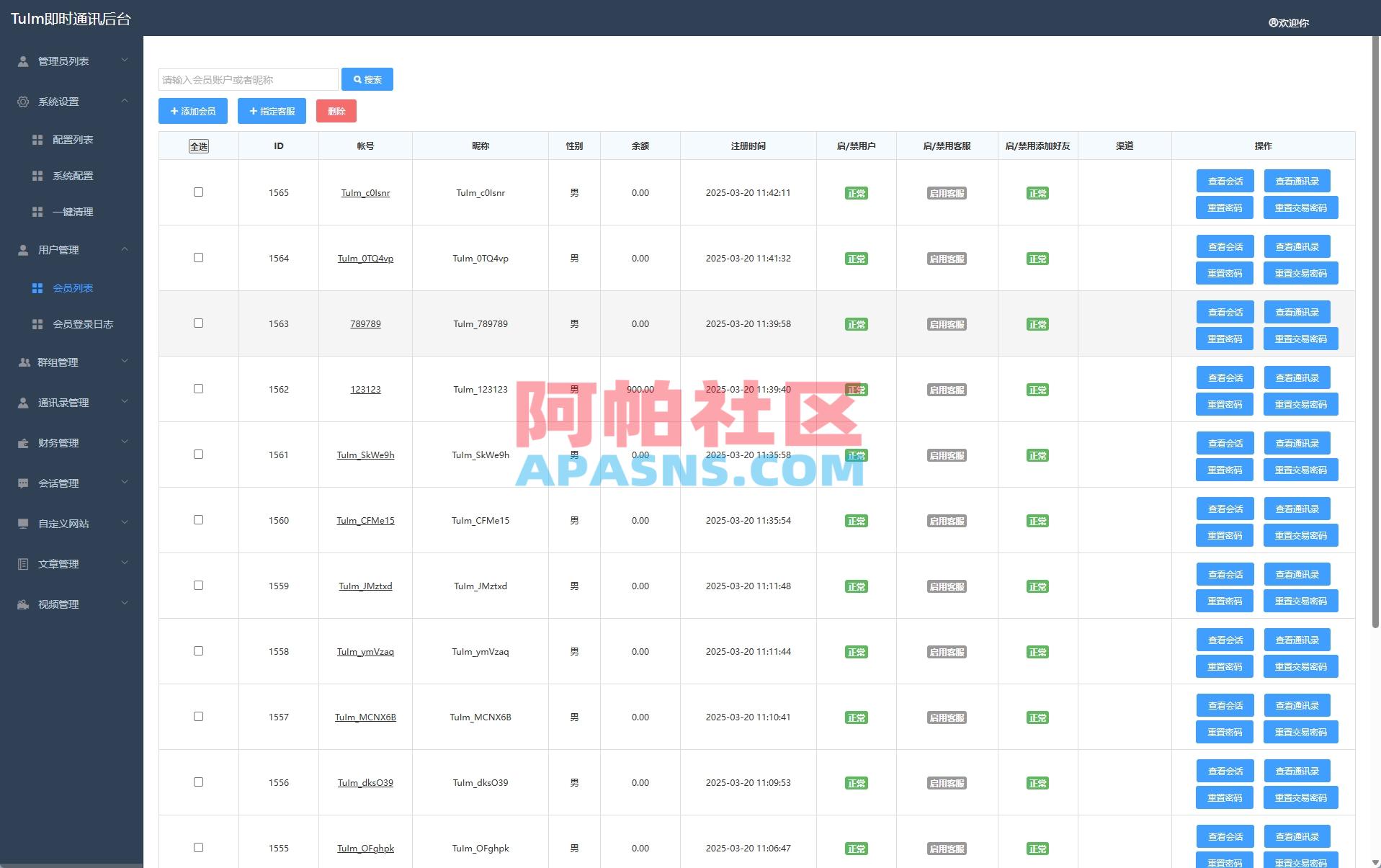Click the 会话管理 chat bubble icon
Screen dimensions: 1381x868
[22, 483]
